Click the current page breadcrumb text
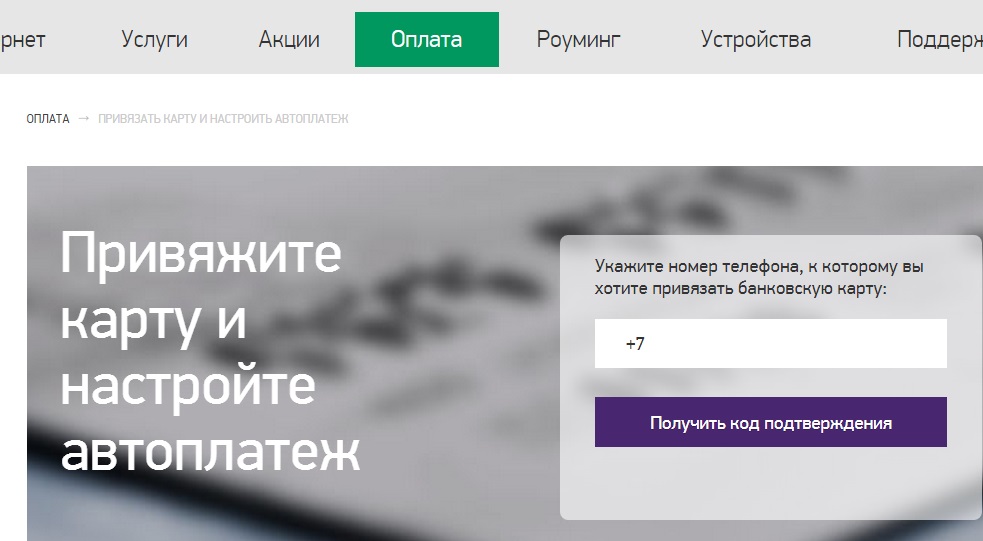This screenshot has height=541, width=983. pyautogui.click(x=223, y=119)
